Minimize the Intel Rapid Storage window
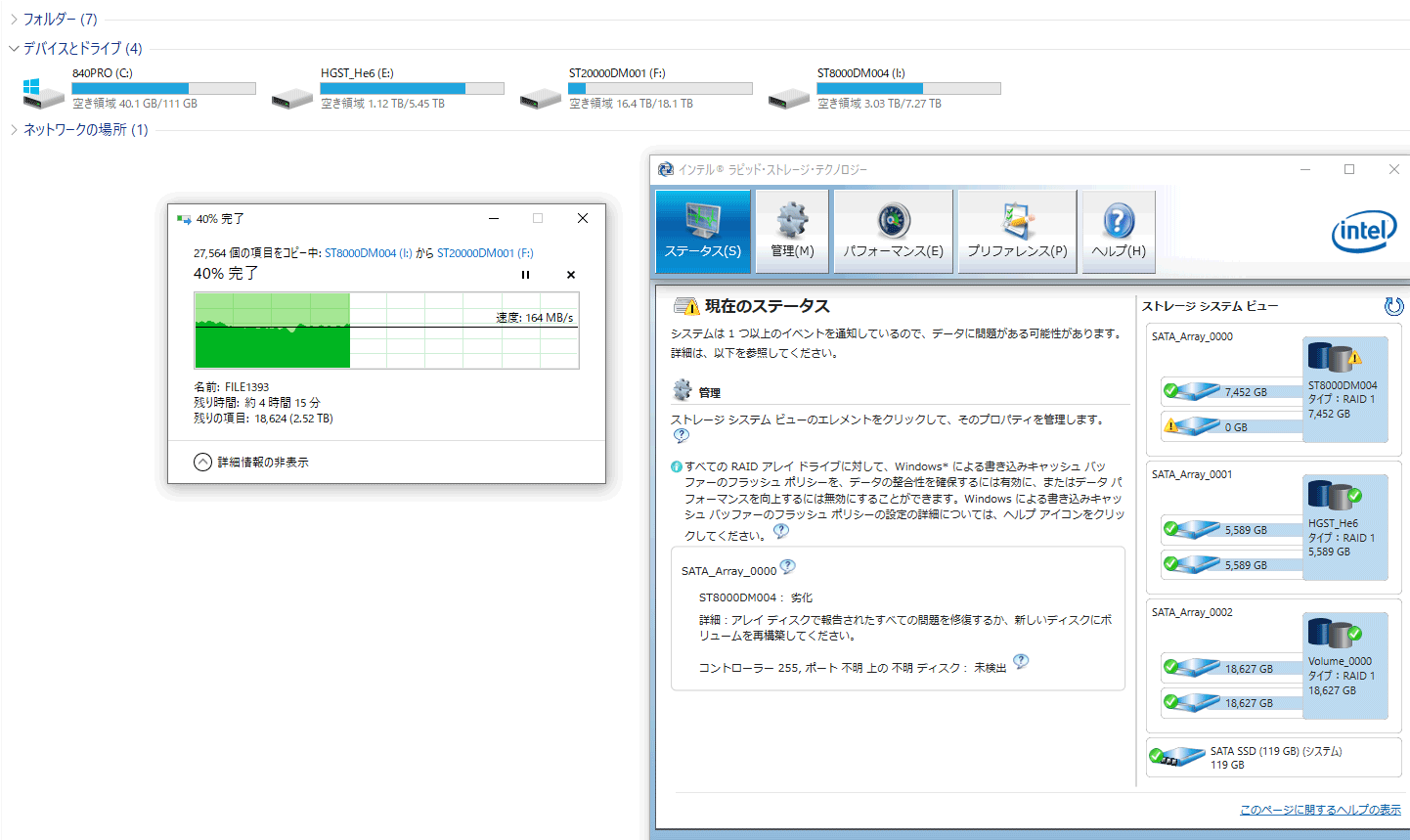 point(1305,169)
